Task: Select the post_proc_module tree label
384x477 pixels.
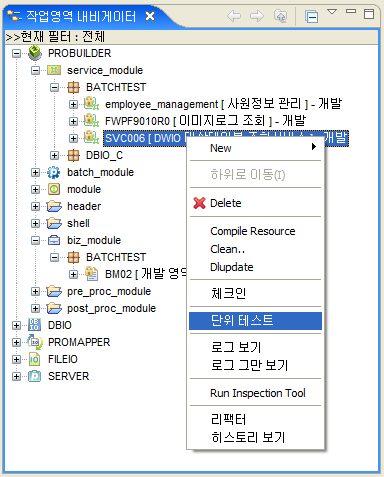Action: coord(111,308)
